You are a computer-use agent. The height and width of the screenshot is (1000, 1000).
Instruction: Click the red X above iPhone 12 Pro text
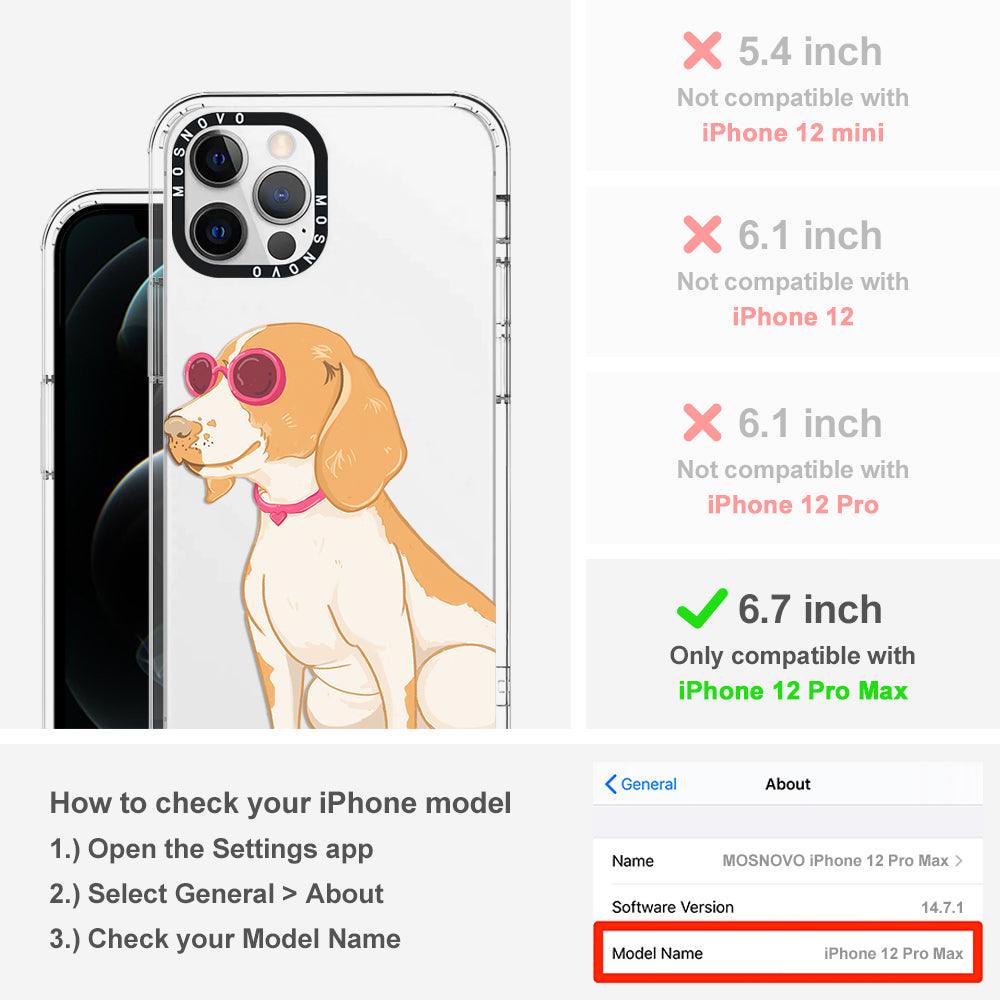click(x=702, y=422)
